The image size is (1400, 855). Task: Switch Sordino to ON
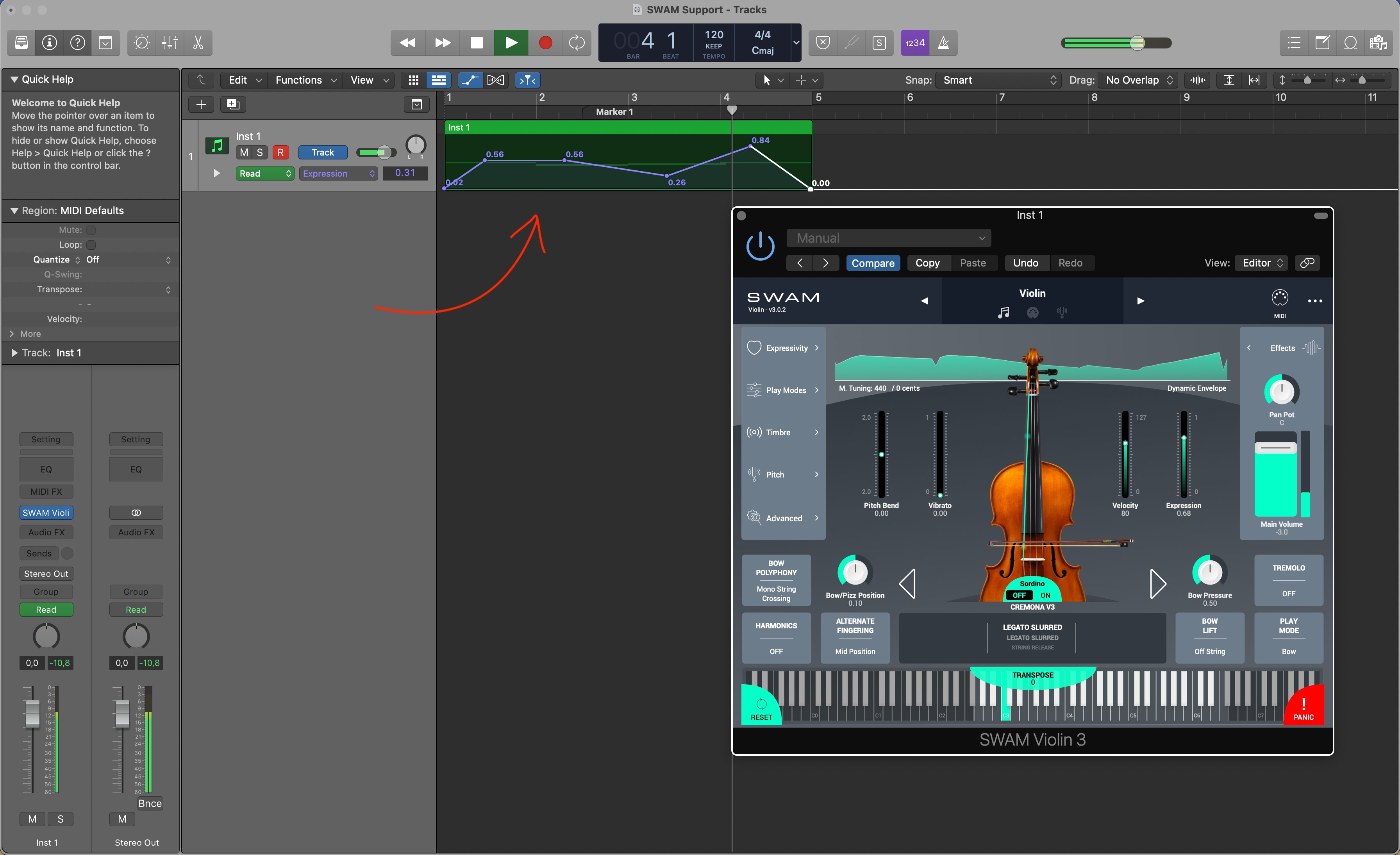tap(1045, 595)
